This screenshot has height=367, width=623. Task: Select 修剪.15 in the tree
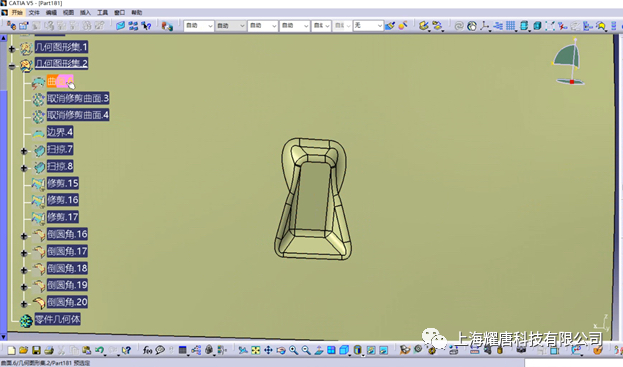[x=63, y=183]
